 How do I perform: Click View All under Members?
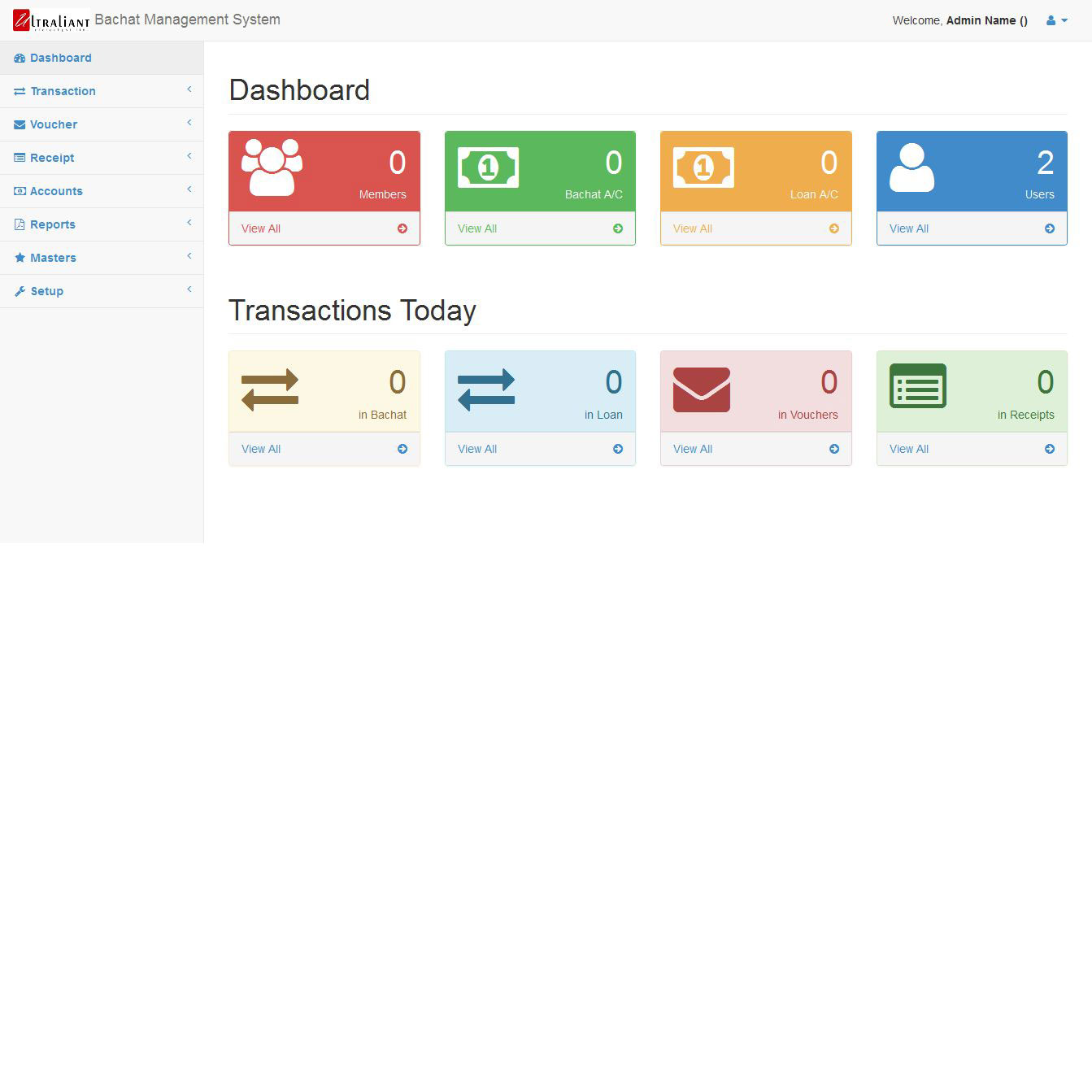261,228
